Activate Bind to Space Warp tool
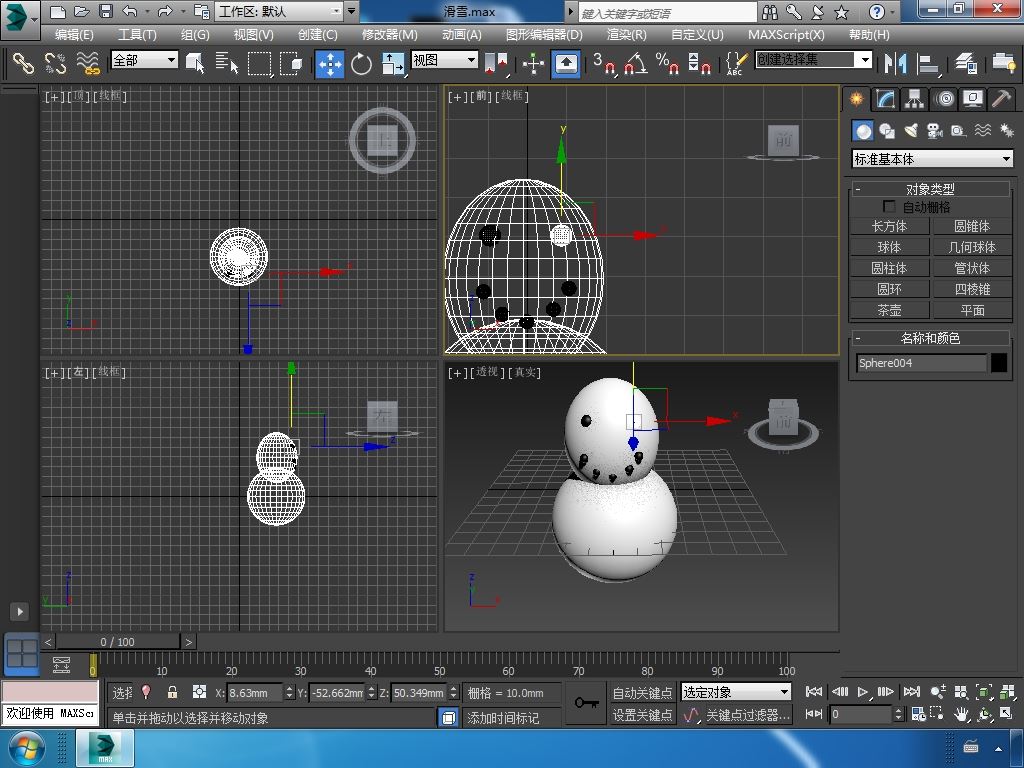The height and width of the screenshot is (768, 1024). point(88,63)
